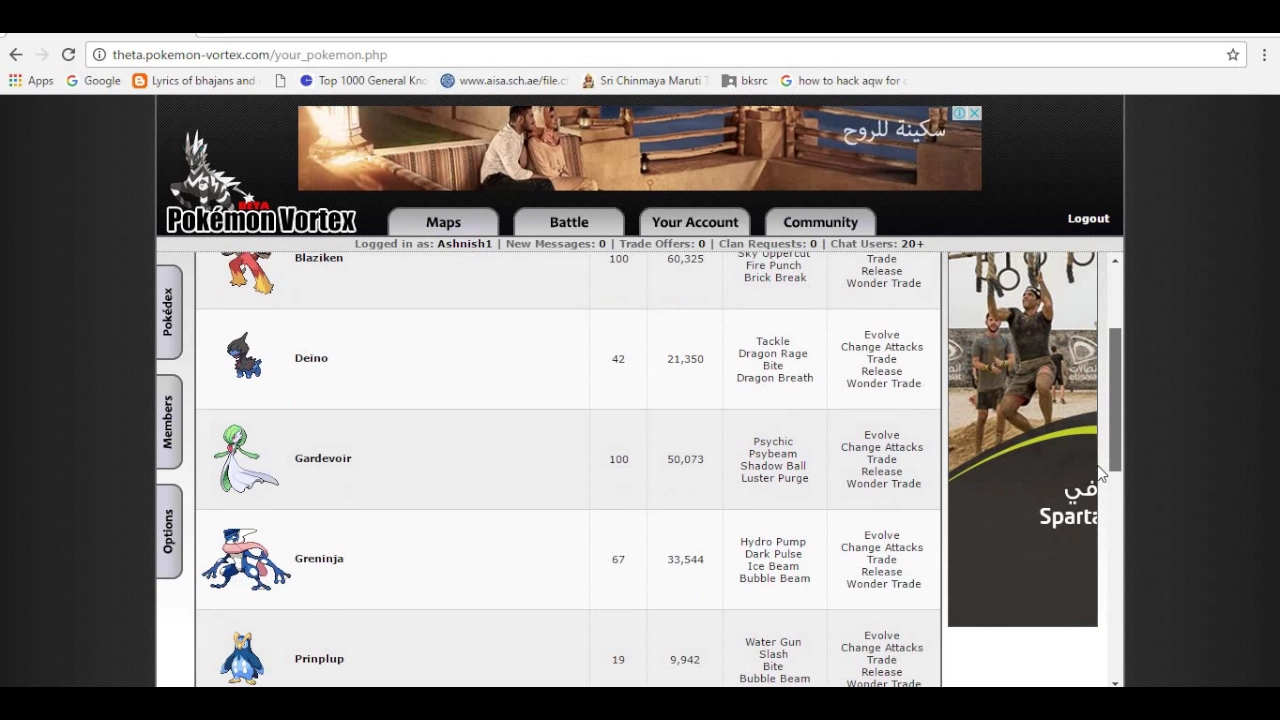Click Change Attacks for Prinplup
The image size is (1280, 720).
882,647
